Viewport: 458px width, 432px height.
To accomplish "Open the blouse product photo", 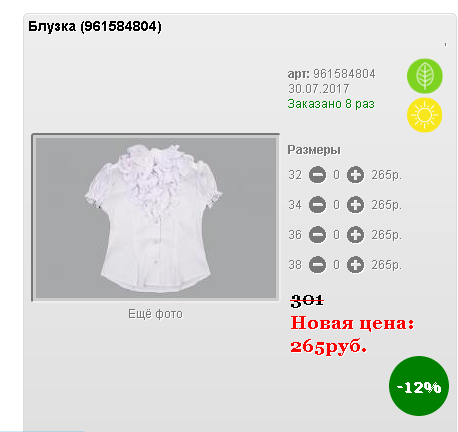I will (156, 217).
